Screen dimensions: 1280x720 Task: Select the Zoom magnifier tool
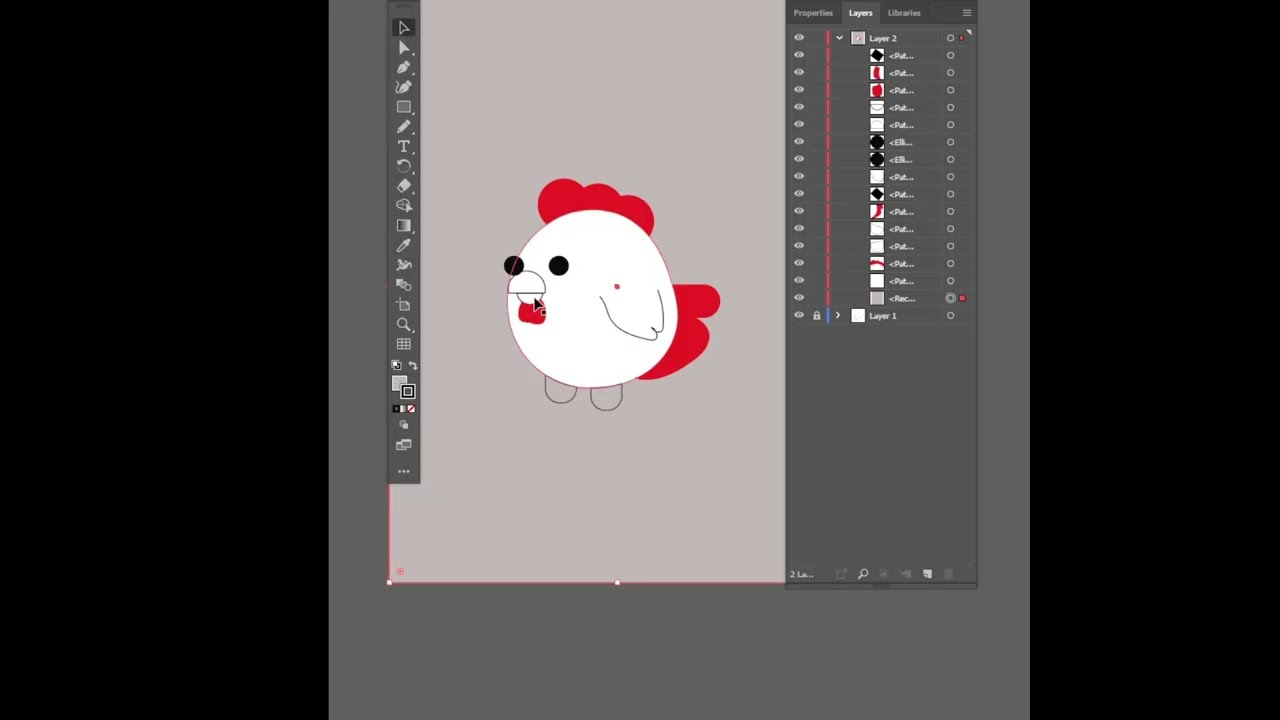(404, 325)
